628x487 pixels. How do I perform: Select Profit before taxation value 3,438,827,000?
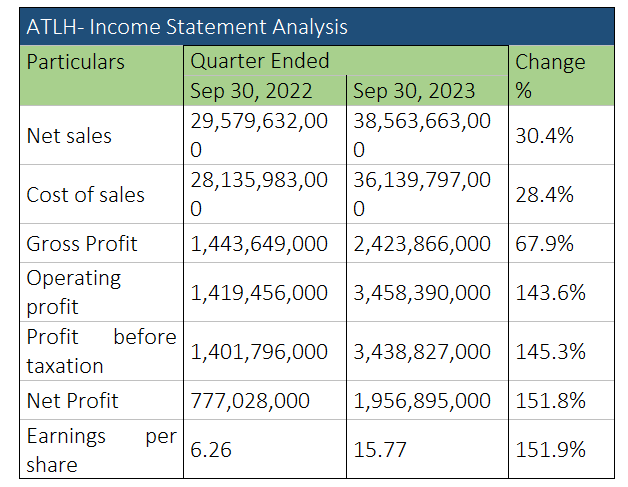click(422, 352)
